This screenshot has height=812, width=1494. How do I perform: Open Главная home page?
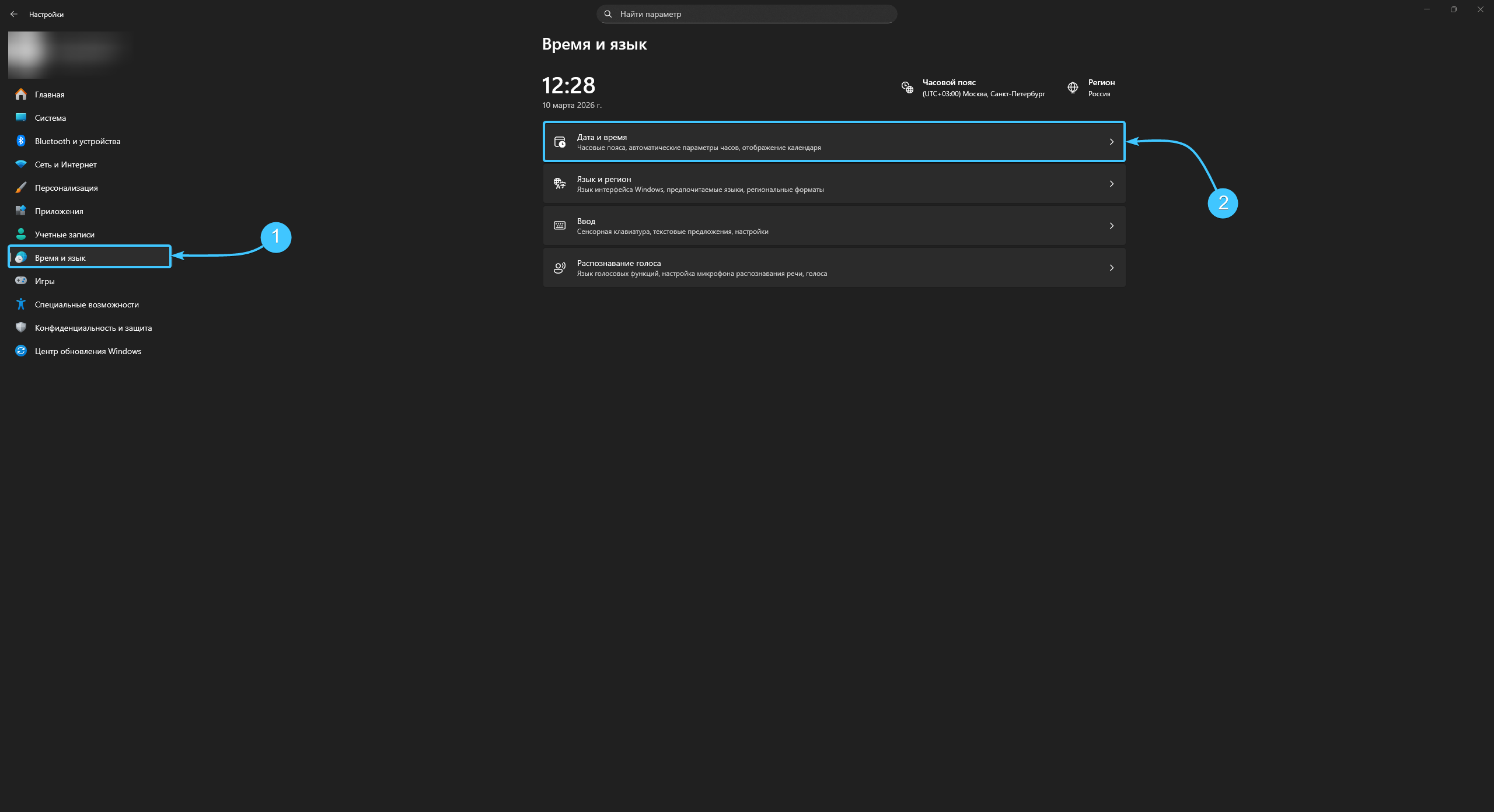click(50, 94)
